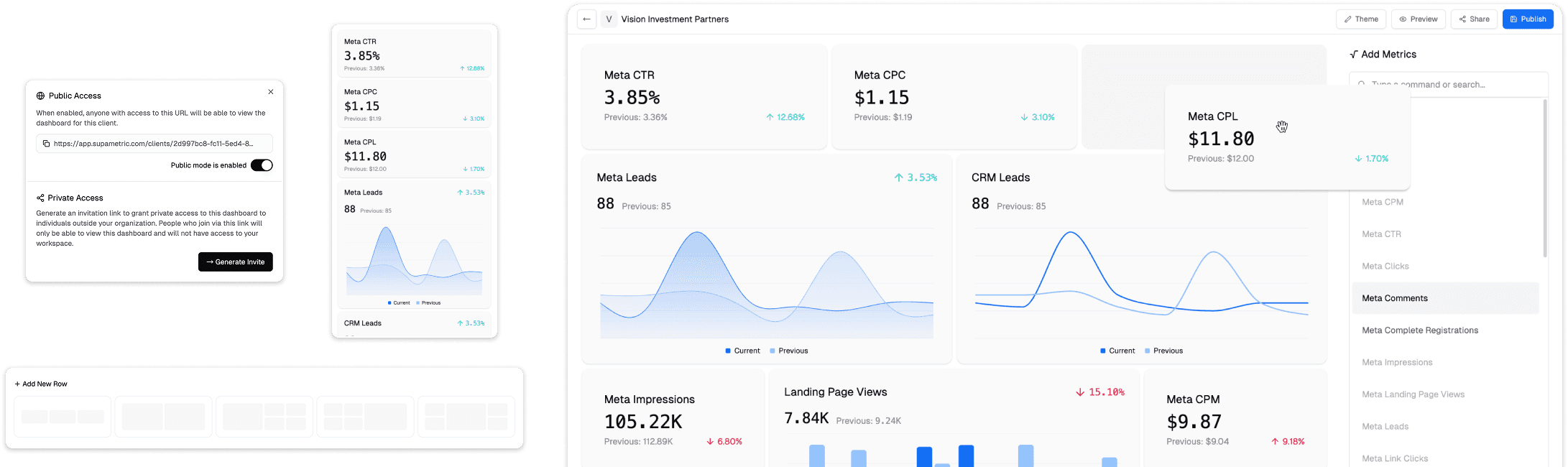This screenshot has width=1568, height=467.
Task: Click the V client avatar icon
Action: (x=609, y=19)
